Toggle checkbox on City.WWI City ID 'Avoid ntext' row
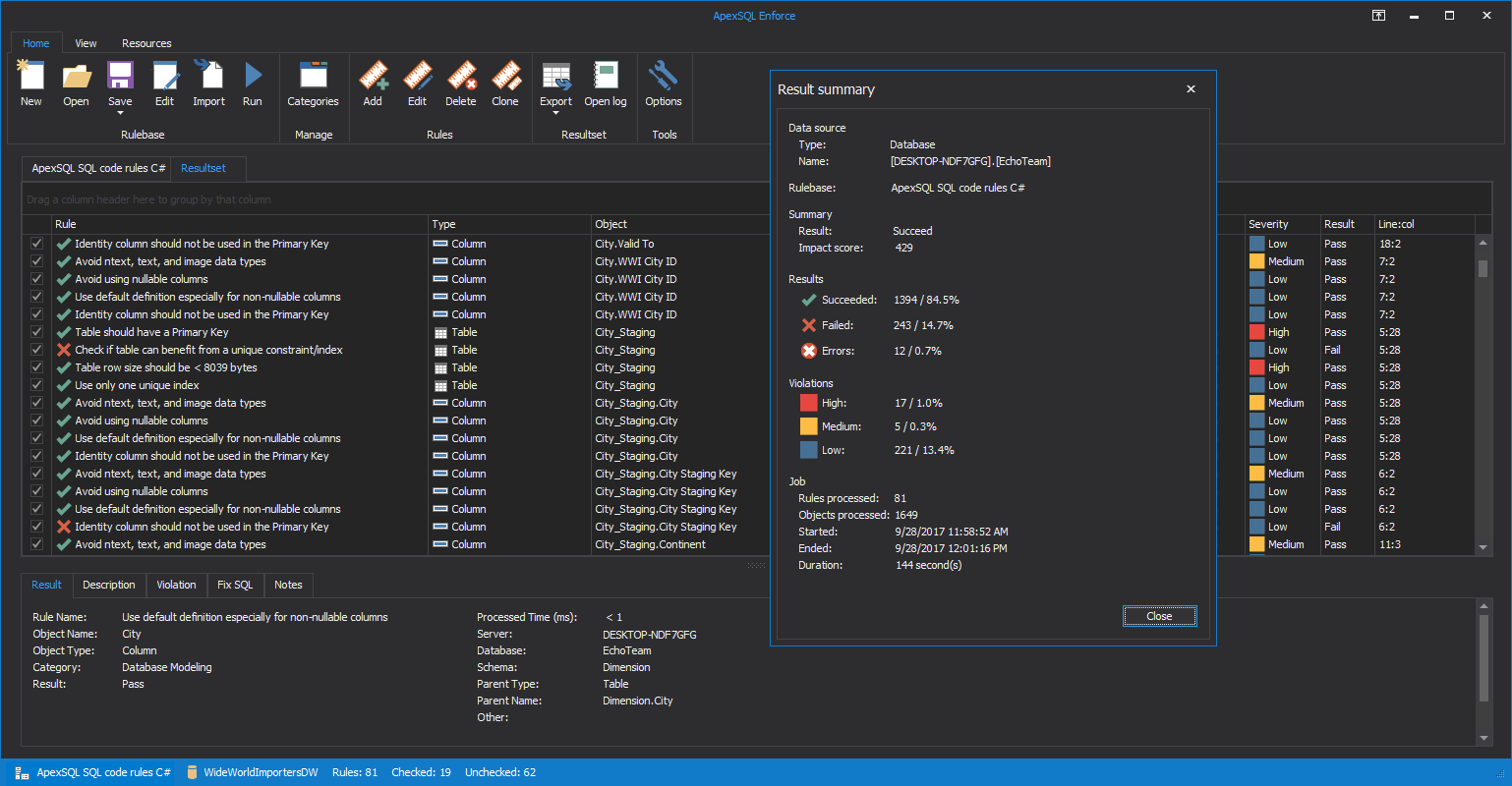The image size is (1512, 786). [36, 261]
